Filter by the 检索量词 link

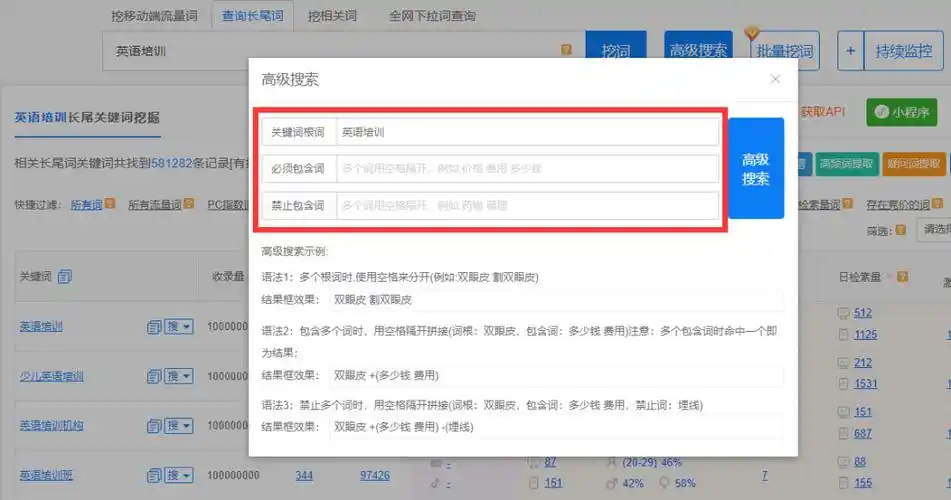click(818, 205)
